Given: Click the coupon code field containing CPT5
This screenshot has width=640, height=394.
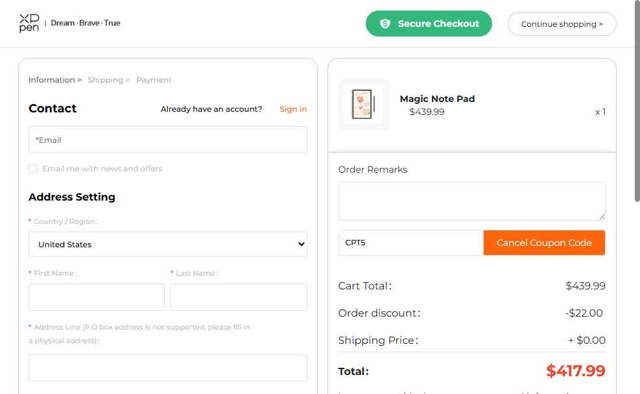Looking at the screenshot, I should (411, 243).
